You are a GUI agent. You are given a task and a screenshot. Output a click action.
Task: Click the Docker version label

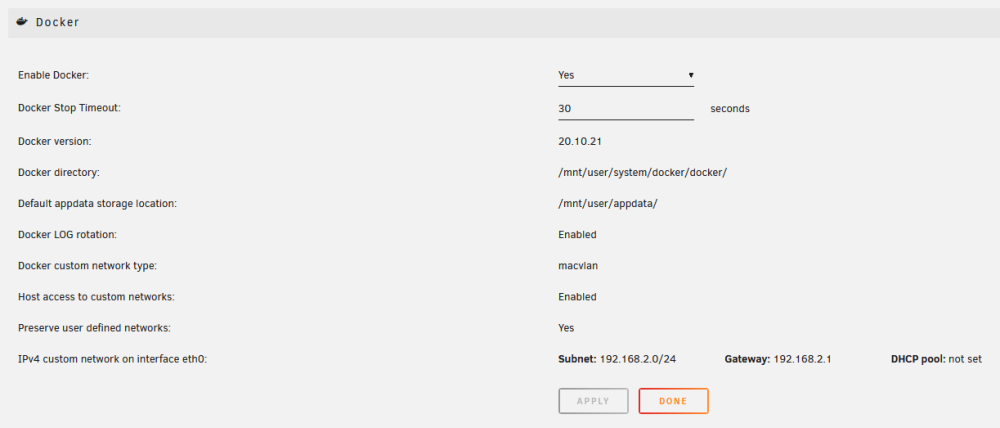[55, 141]
